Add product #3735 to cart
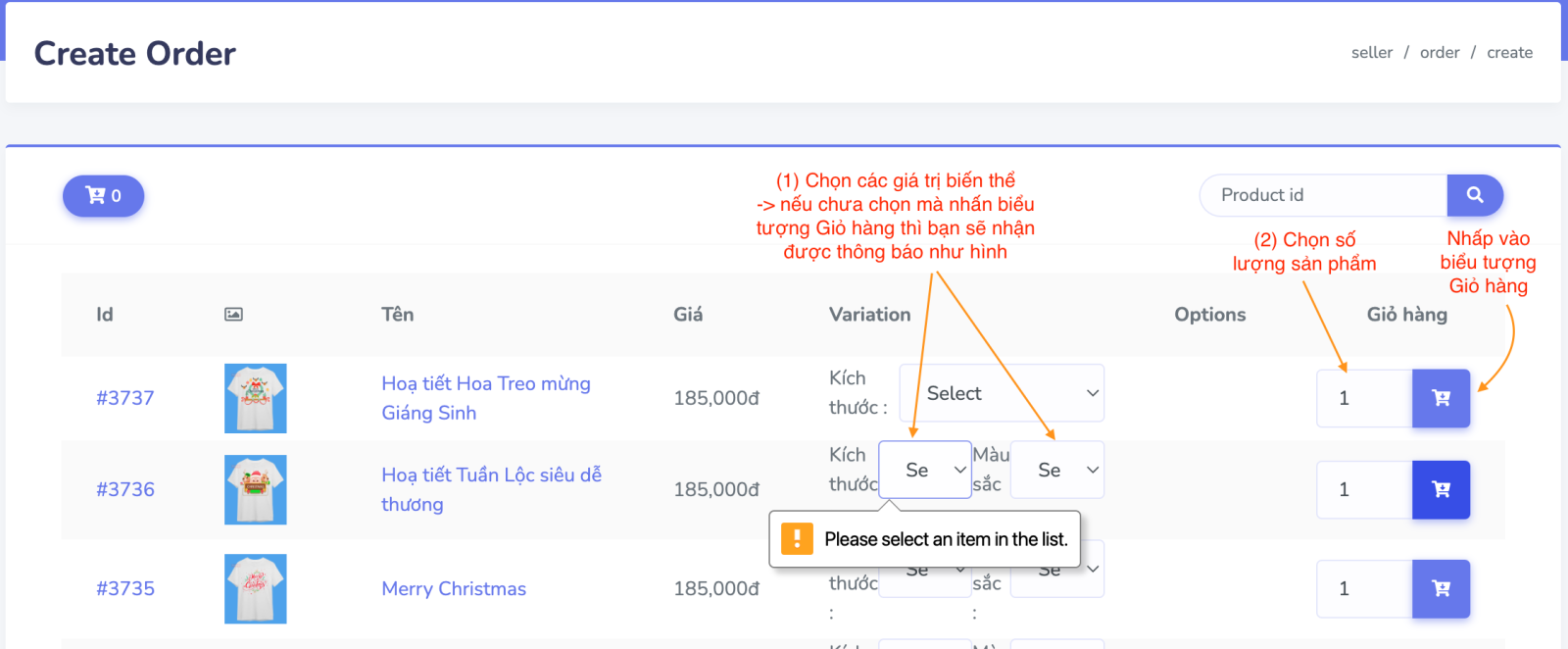Screen dimensions: 1568x649 [1441, 588]
